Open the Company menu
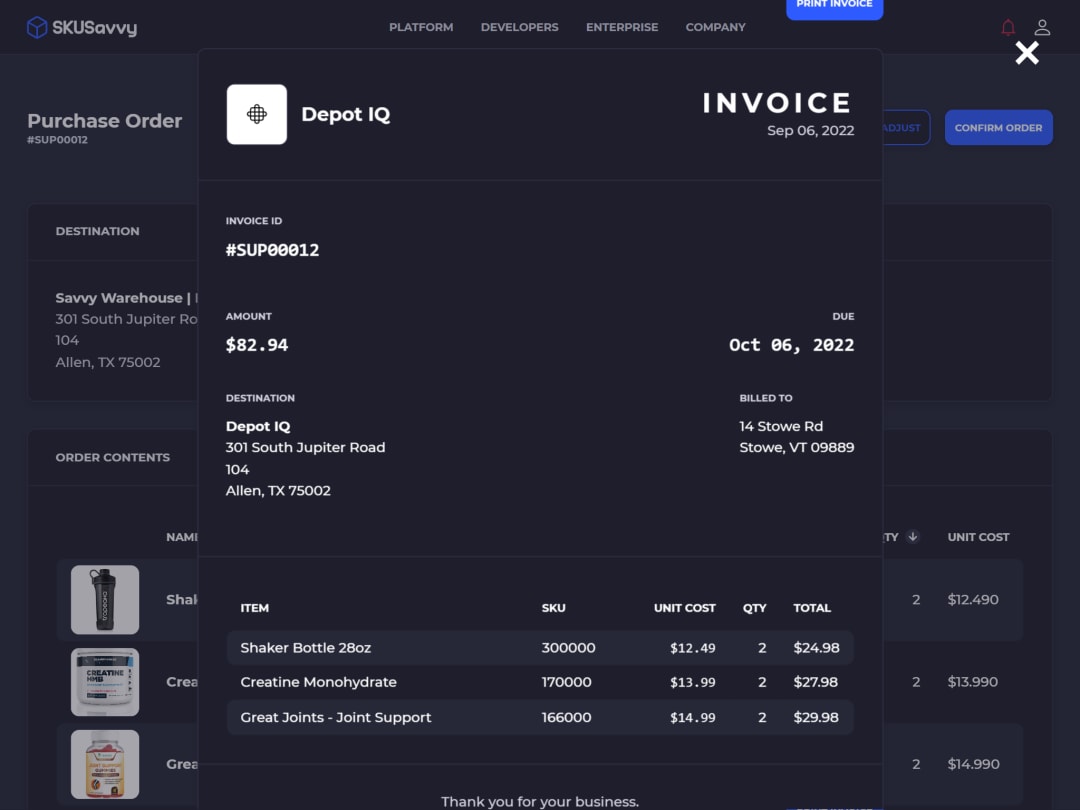This screenshot has width=1080, height=810. click(x=716, y=28)
